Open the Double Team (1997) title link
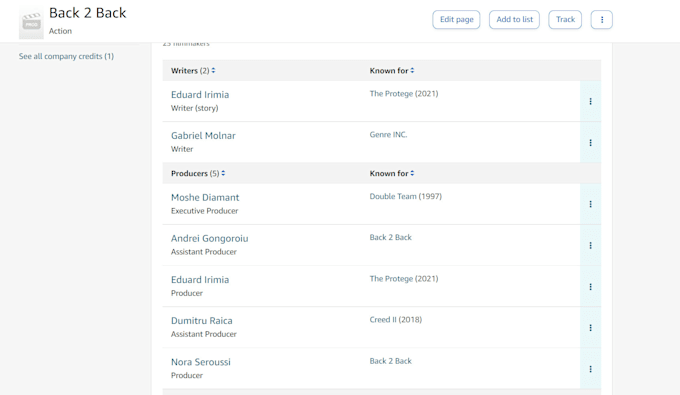 405,196
